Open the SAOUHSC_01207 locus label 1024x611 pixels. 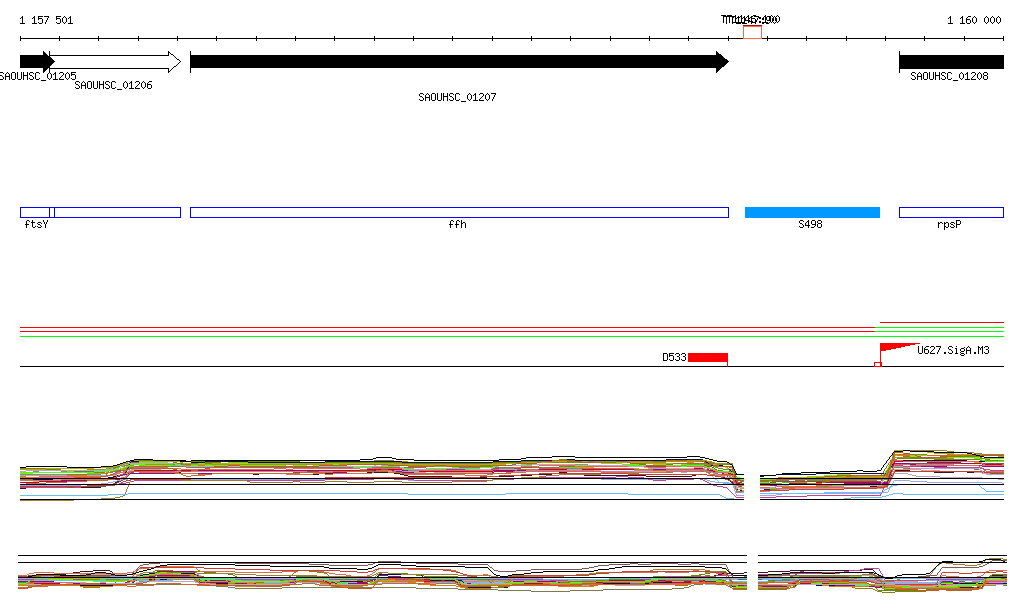[x=457, y=98]
